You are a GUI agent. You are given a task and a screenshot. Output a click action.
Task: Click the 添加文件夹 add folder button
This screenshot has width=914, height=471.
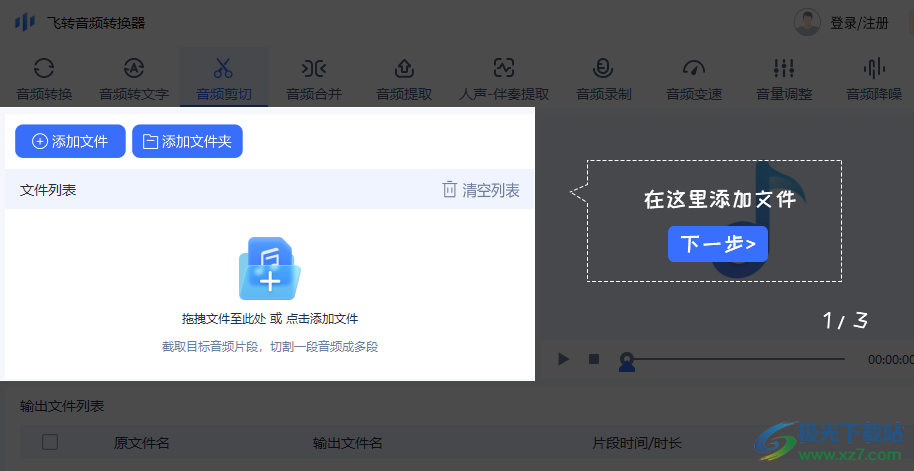(x=187, y=141)
